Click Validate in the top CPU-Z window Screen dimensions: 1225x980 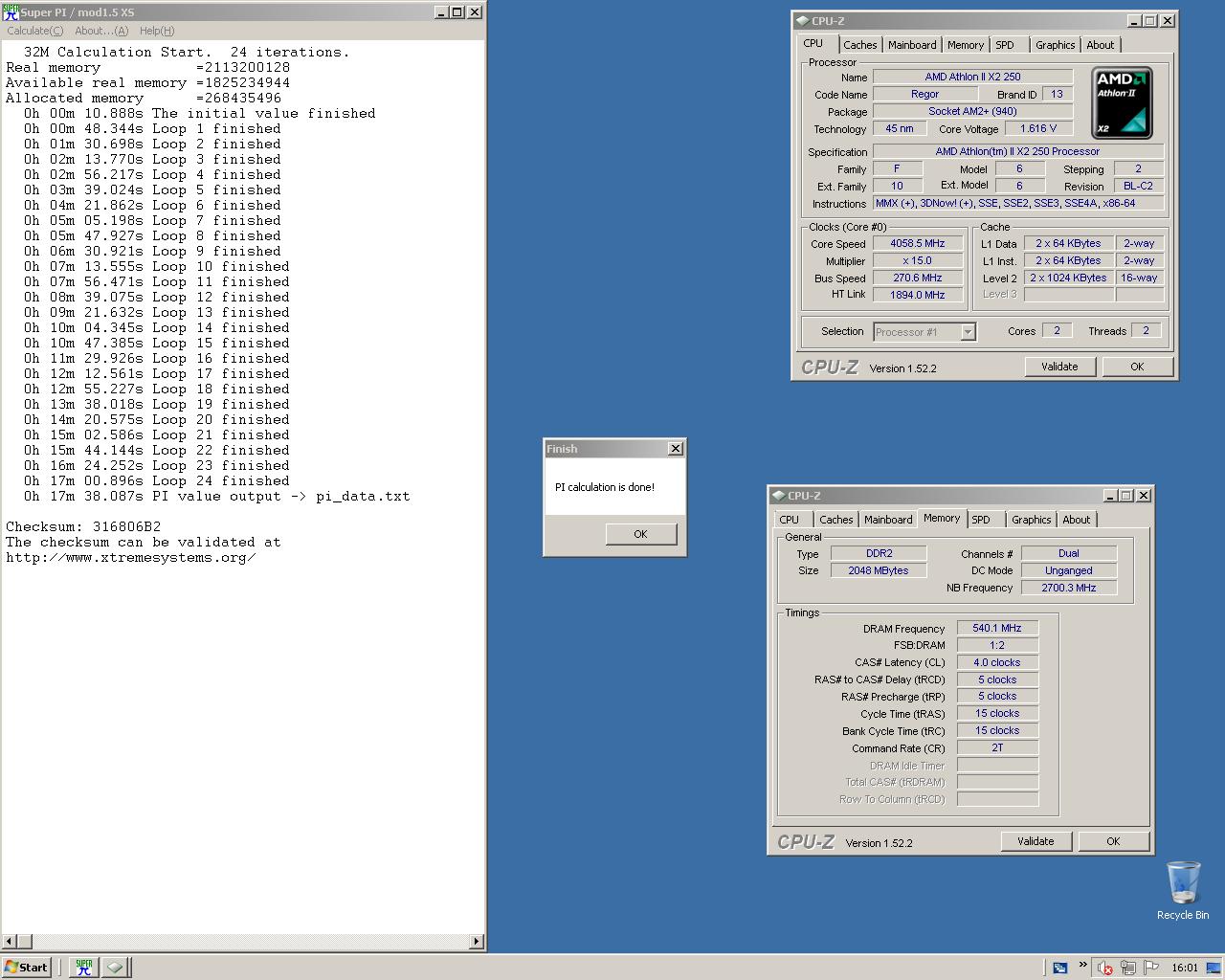1059,367
